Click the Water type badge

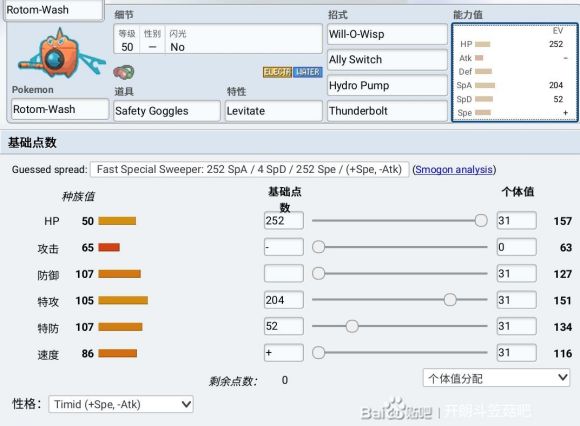[308, 72]
